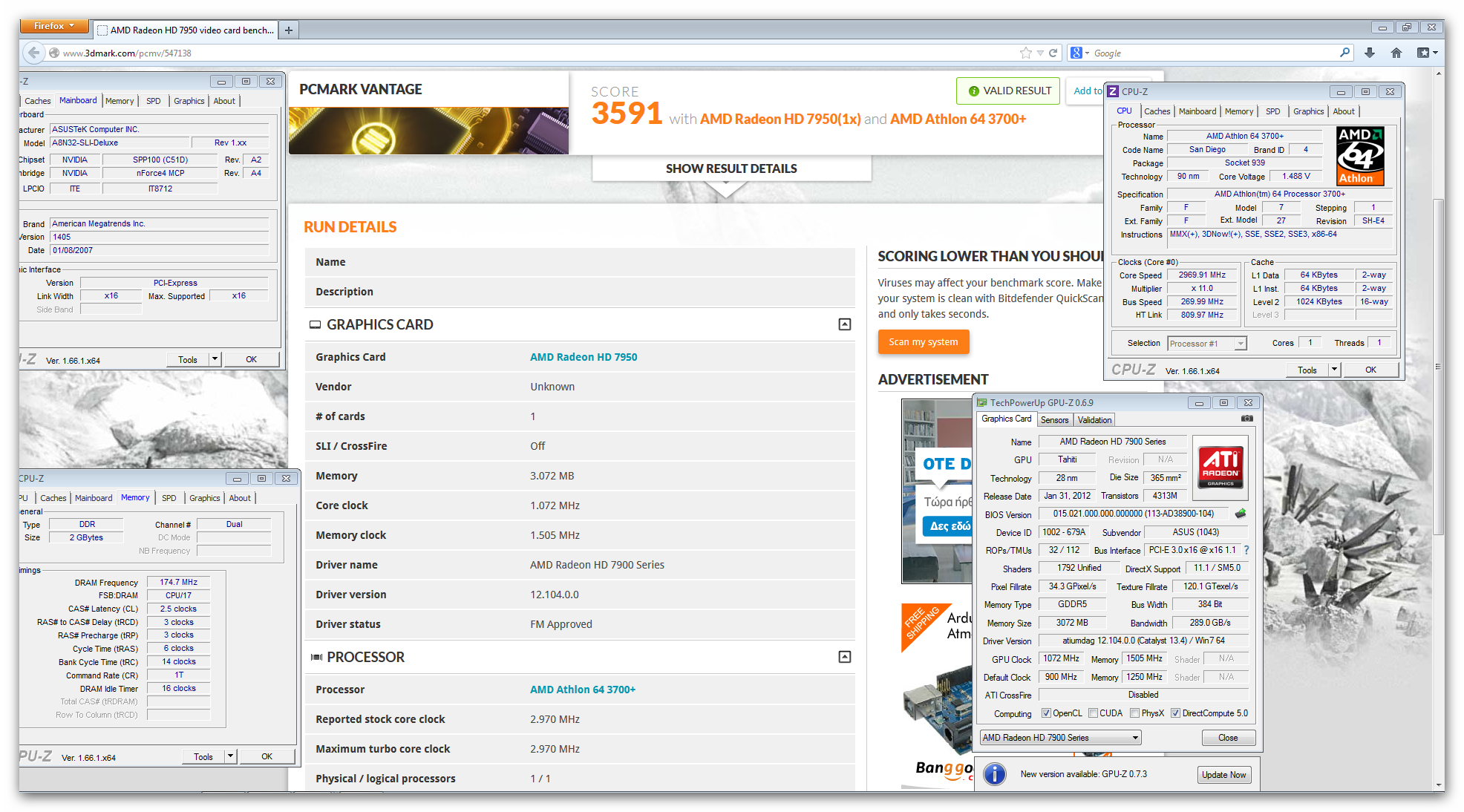Toggle the PhysX checkbox in GPU-Z
The height and width of the screenshot is (812, 1464).
pyautogui.click(x=1134, y=713)
